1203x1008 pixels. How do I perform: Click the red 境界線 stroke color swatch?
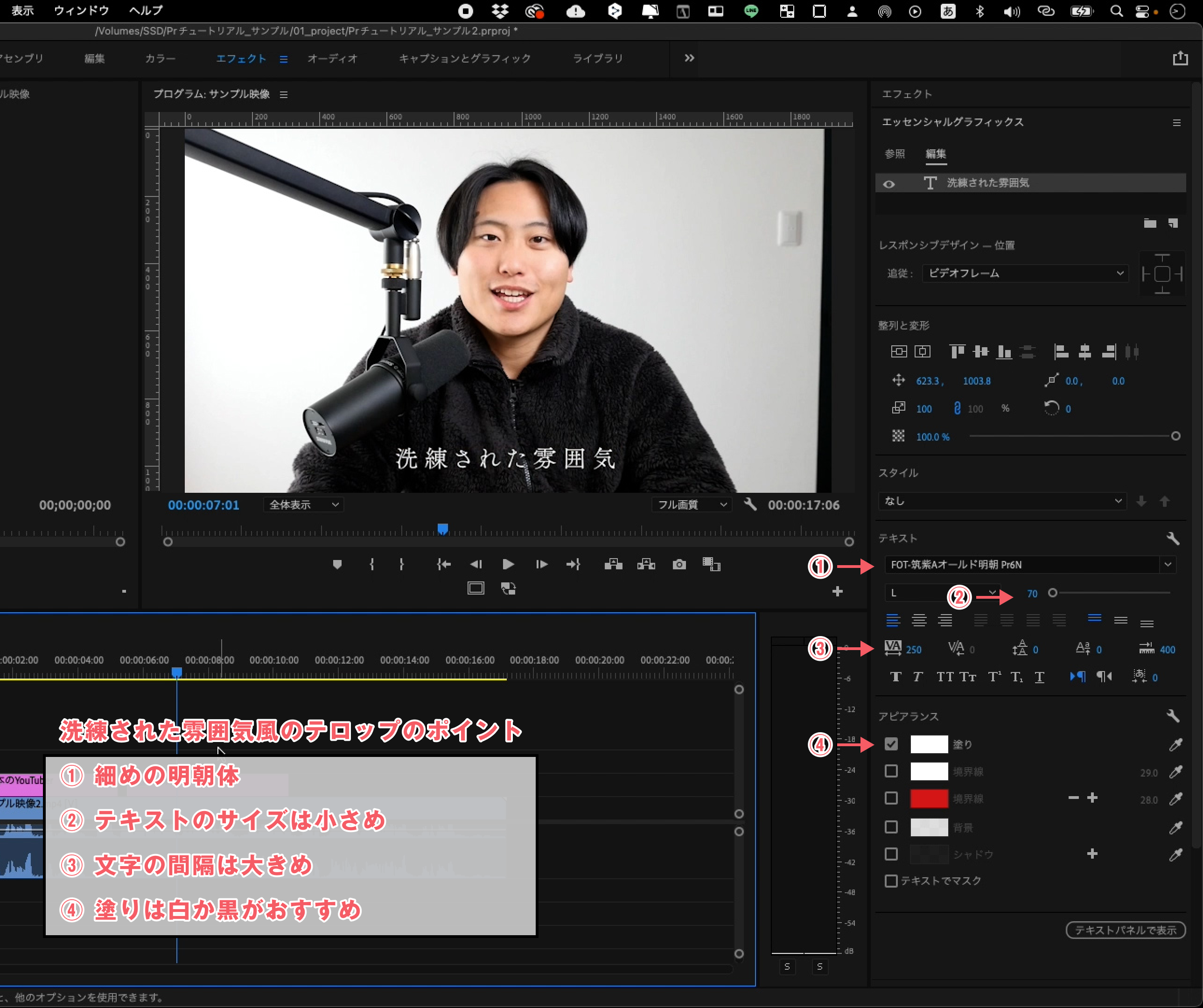(x=929, y=798)
